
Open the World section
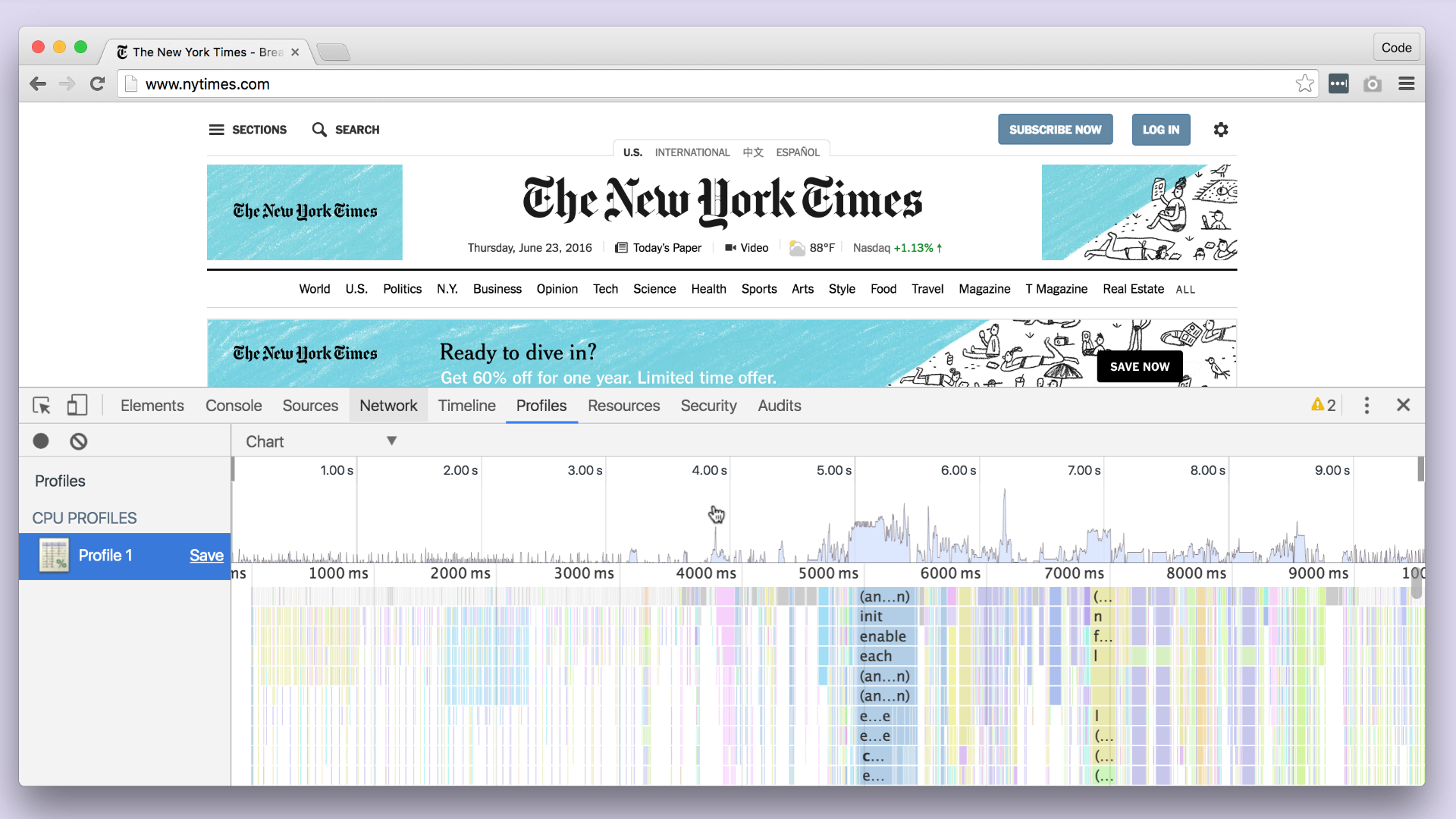click(x=315, y=289)
